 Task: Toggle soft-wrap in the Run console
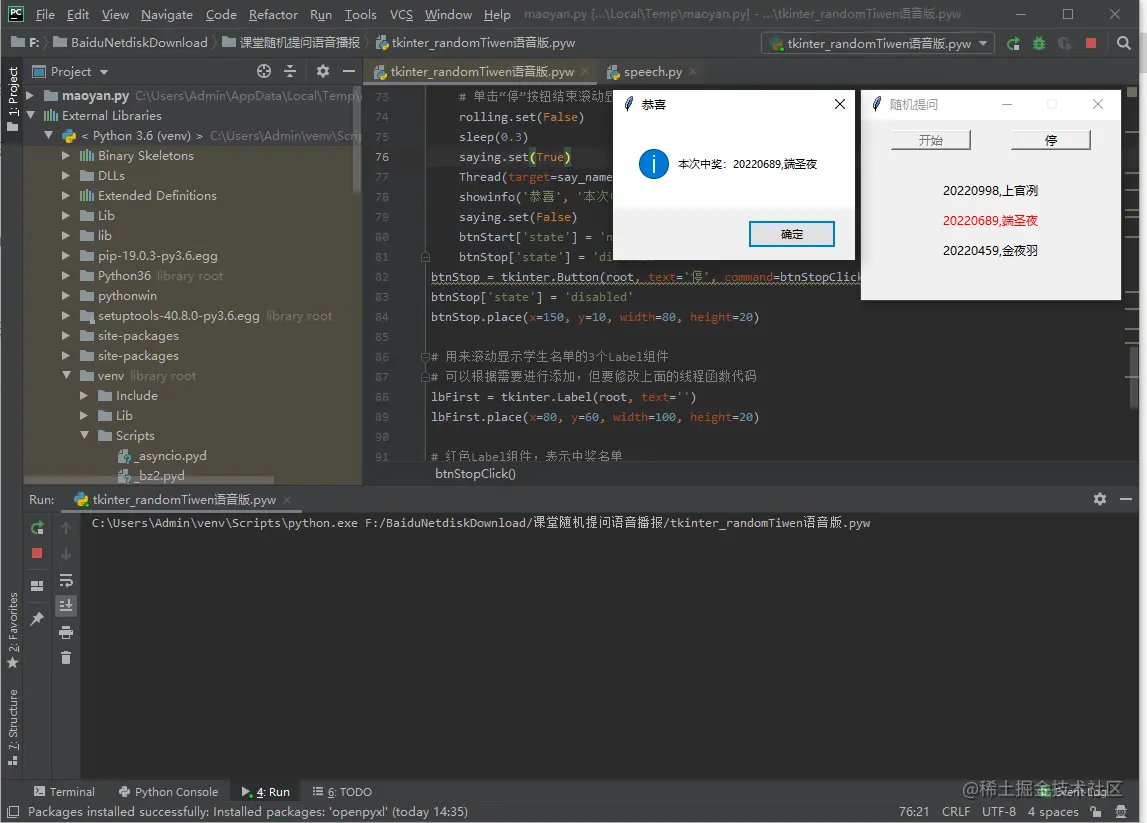(66, 580)
